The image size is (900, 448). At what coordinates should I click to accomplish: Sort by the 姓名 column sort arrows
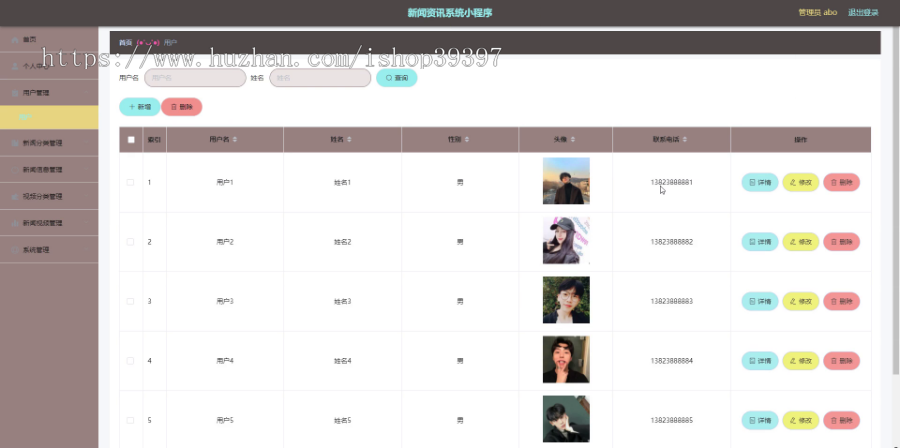350,139
